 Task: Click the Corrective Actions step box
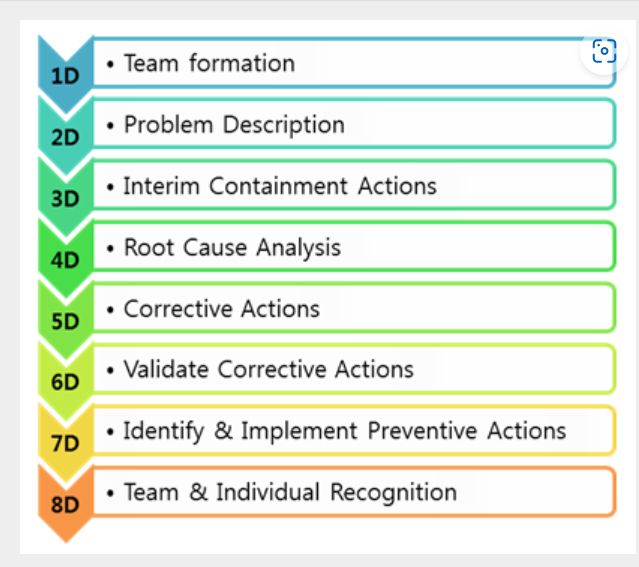coord(354,308)
